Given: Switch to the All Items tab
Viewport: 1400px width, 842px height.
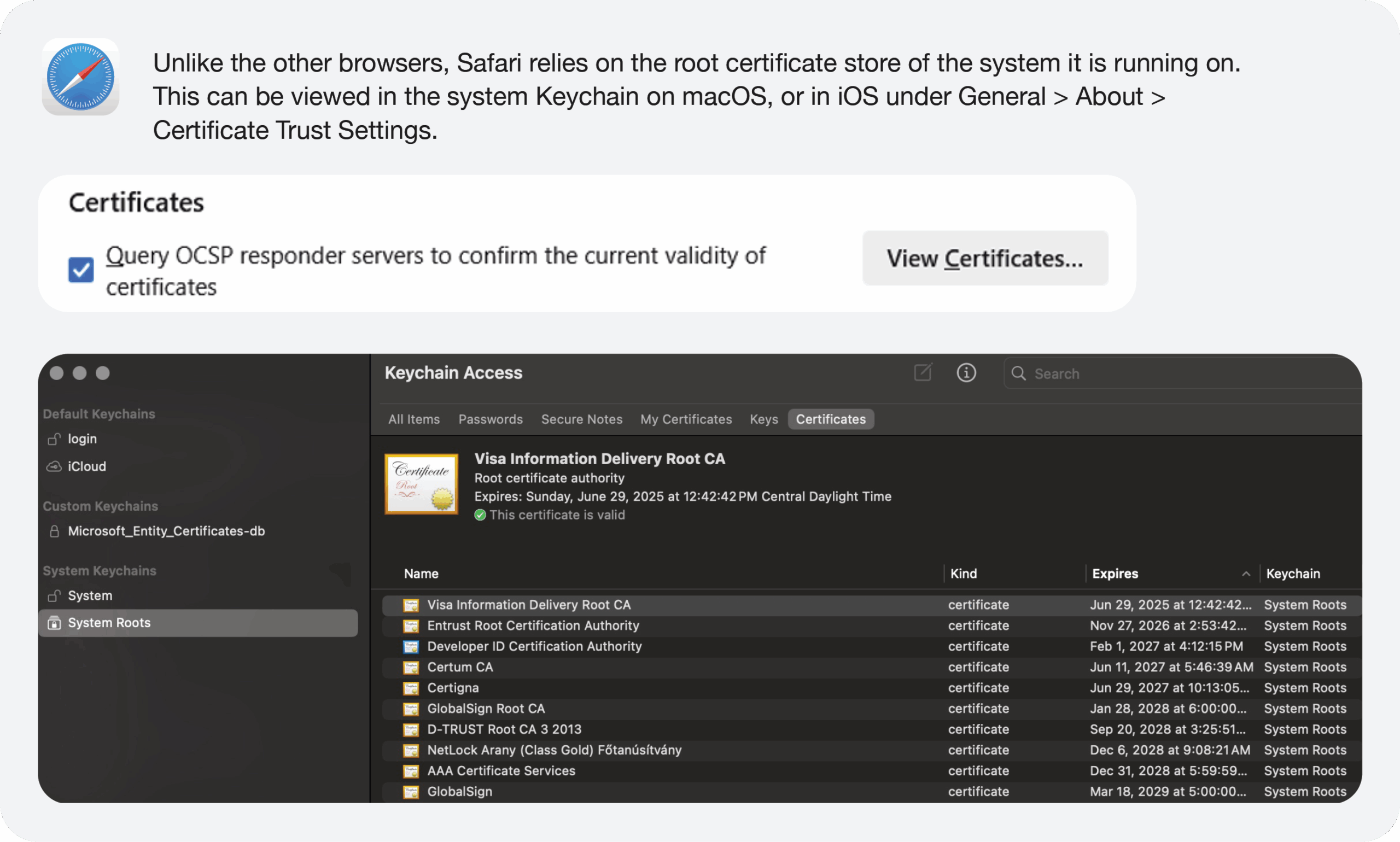Looking at the screenshot, I should 413,419.
